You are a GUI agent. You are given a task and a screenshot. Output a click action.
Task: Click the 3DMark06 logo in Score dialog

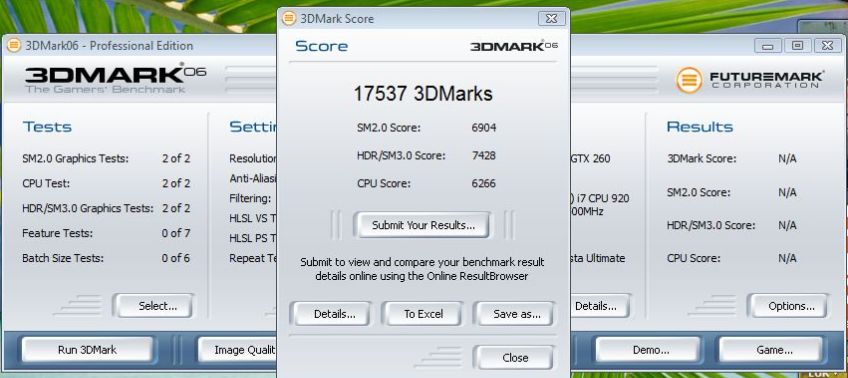pos(514,46)
